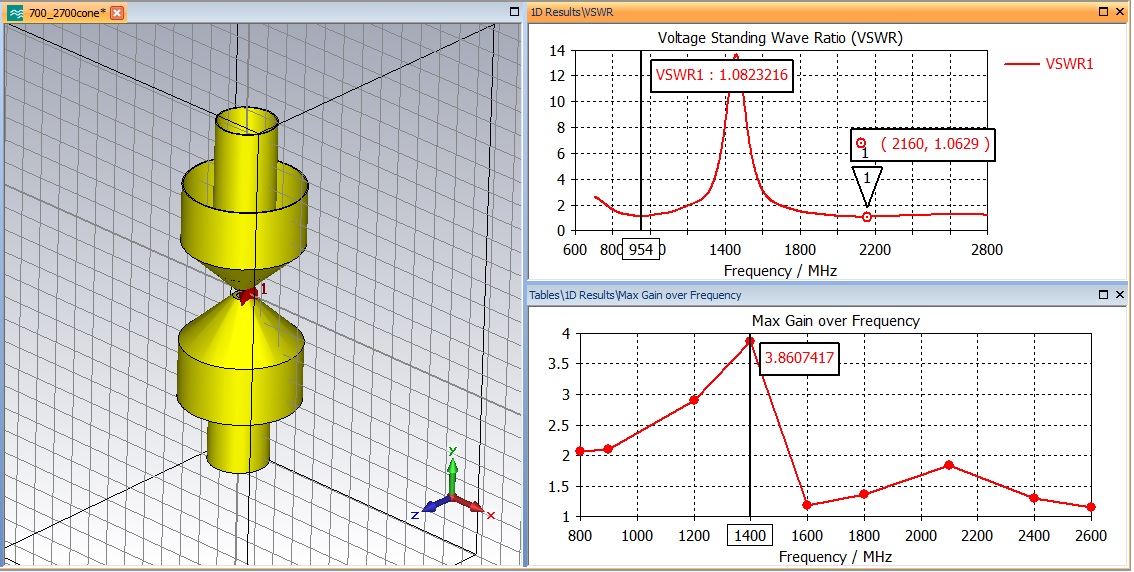Click the 1400 axis marker box in gain plot

pos(750,535)
